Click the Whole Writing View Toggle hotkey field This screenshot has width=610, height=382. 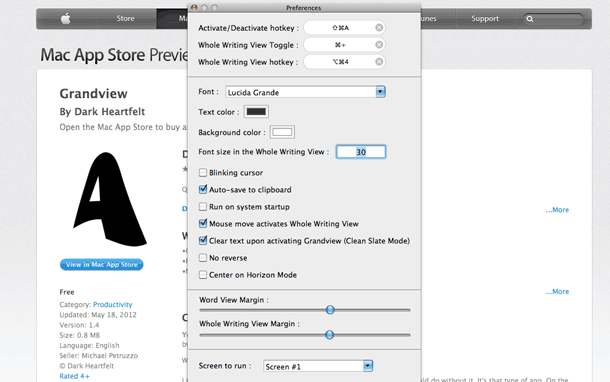[x=344, y=45]
